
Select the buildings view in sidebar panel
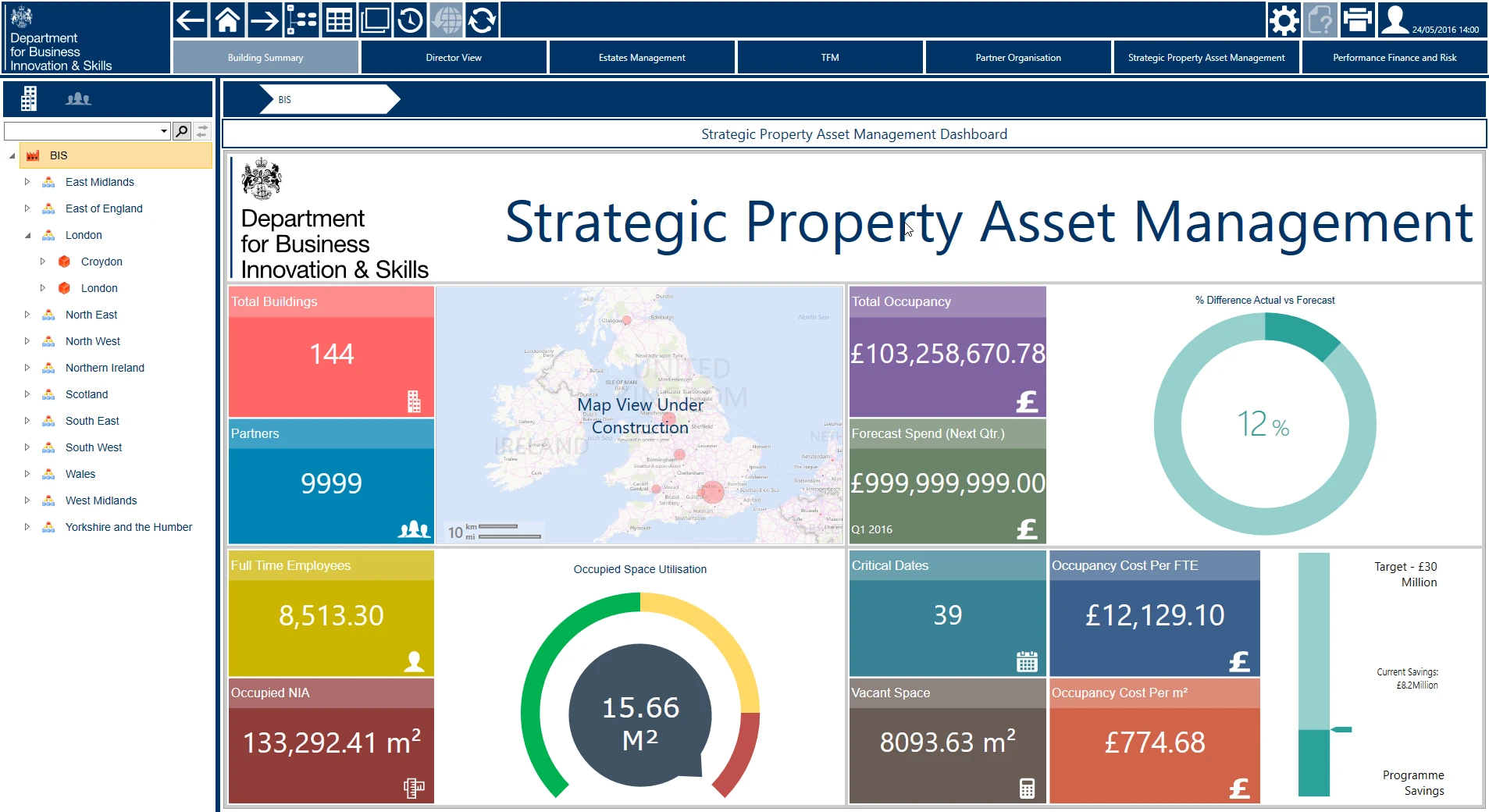(x=28, y=98)
